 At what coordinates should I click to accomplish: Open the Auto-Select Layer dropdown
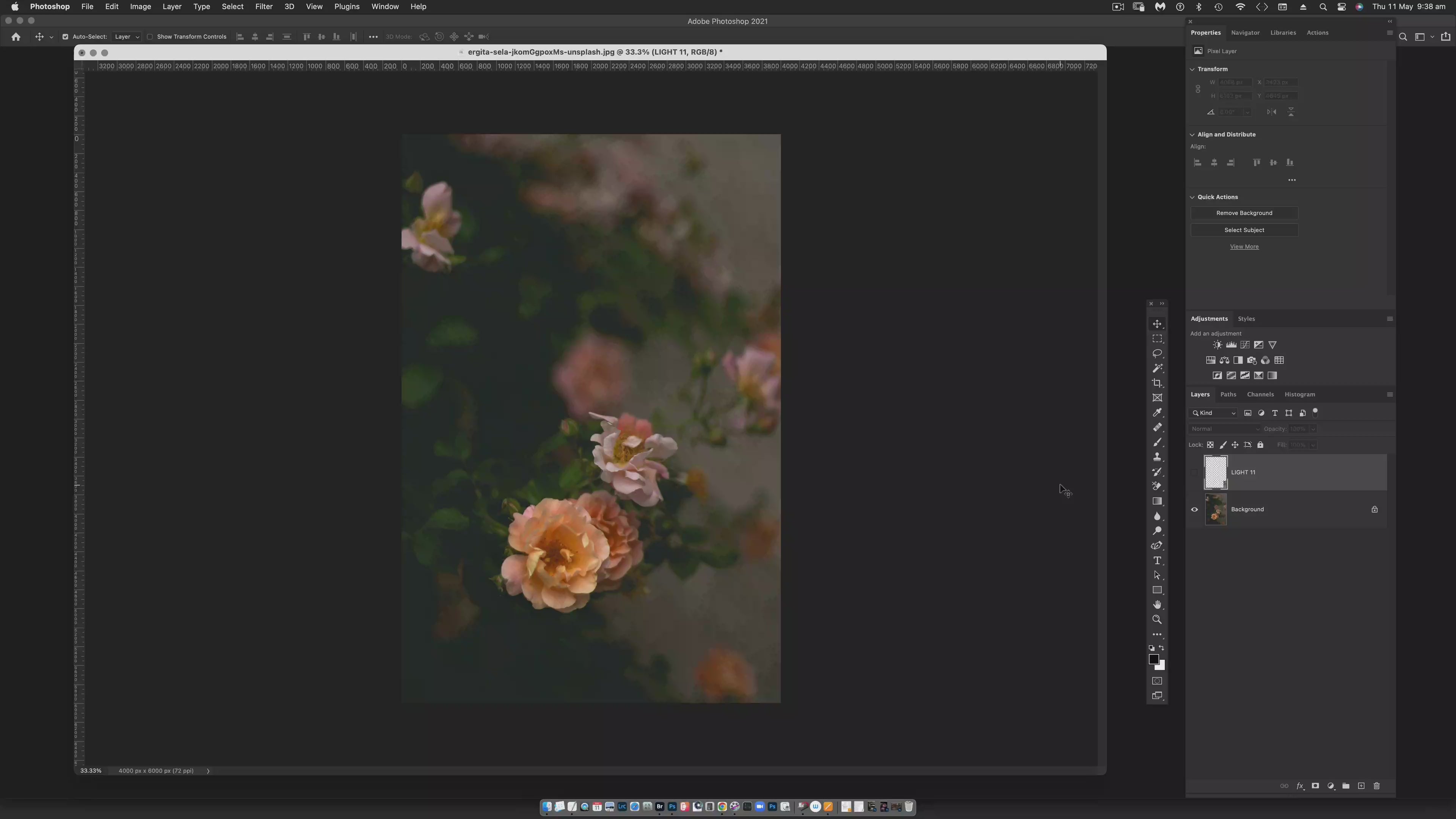click(127, 37)
